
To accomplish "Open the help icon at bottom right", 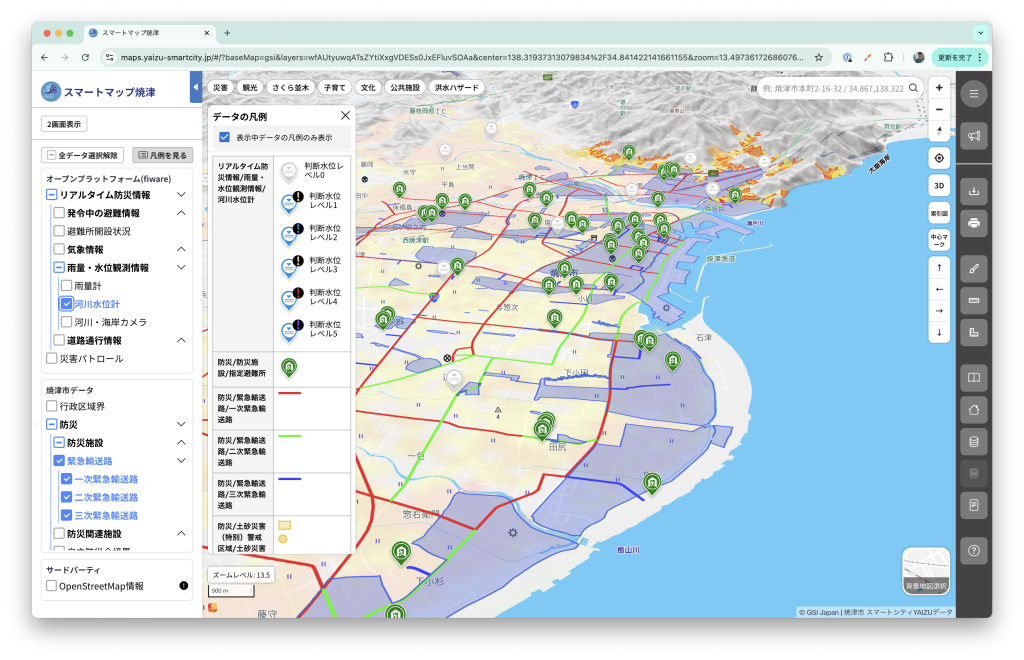I will click(973, 549).
